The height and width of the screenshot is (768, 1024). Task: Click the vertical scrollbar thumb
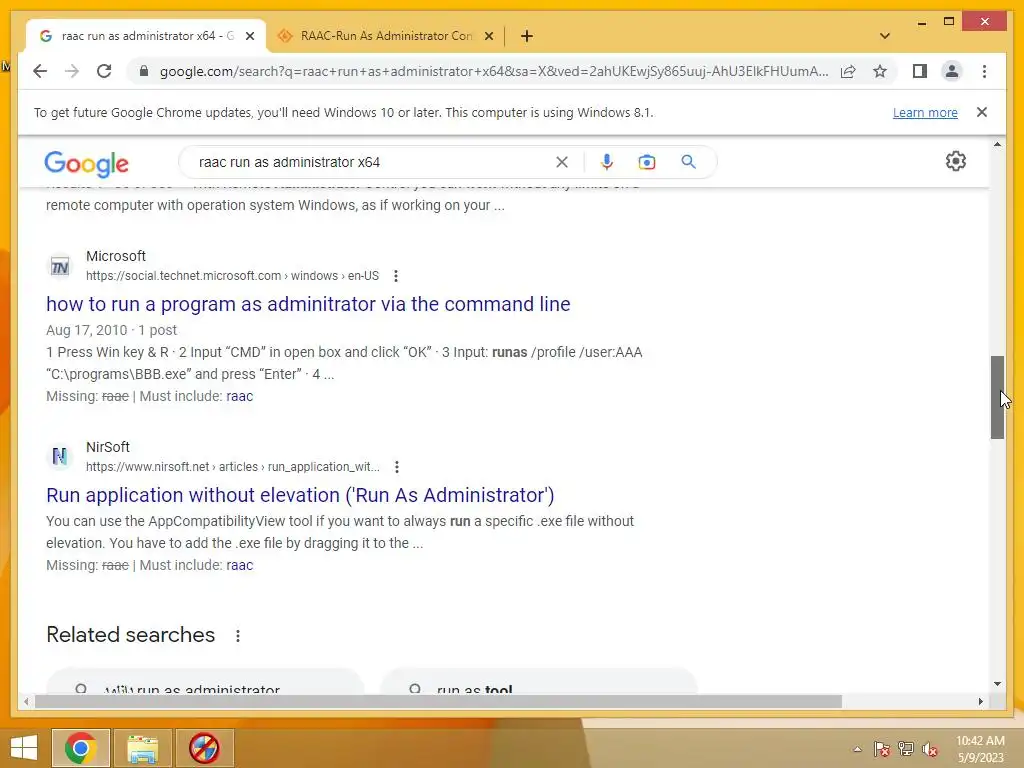[997, 397]
